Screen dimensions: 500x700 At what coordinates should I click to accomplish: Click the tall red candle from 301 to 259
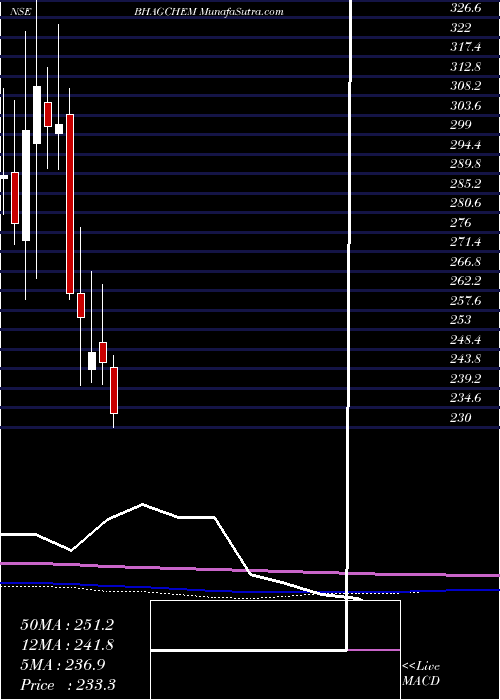click(70, 204)
